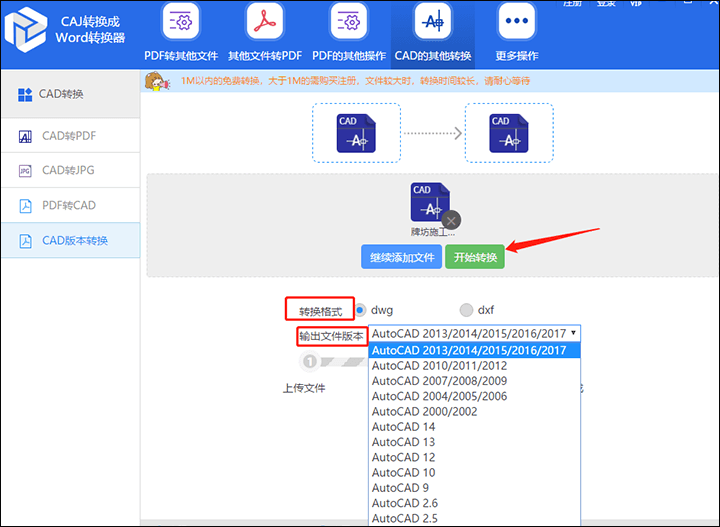Click the announcement mascot icon
The image size is (720, 527).
[157, 81]
